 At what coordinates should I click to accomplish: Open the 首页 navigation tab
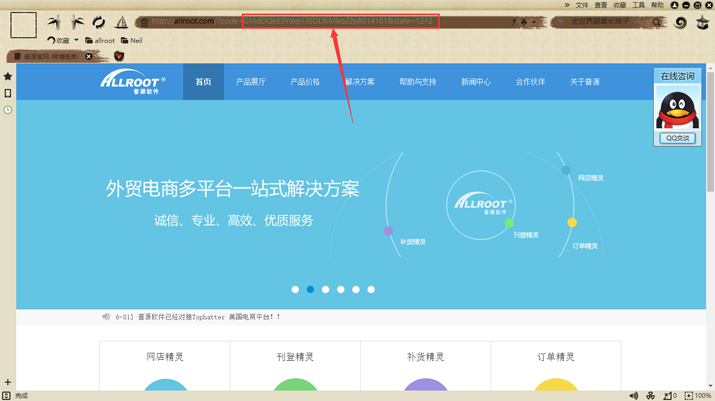[x=203, y=82]
